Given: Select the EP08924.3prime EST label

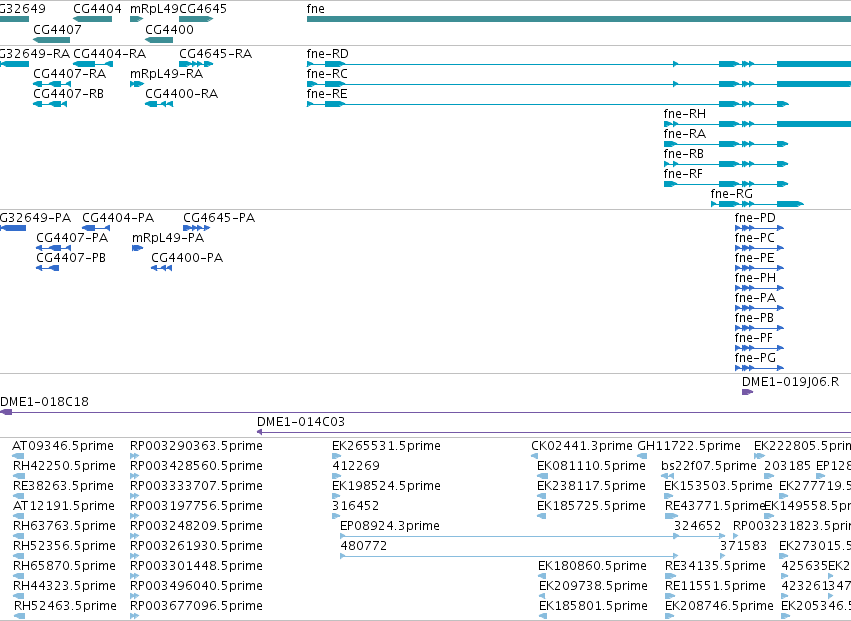Looking at the screenshot, I should click(390, 527).
